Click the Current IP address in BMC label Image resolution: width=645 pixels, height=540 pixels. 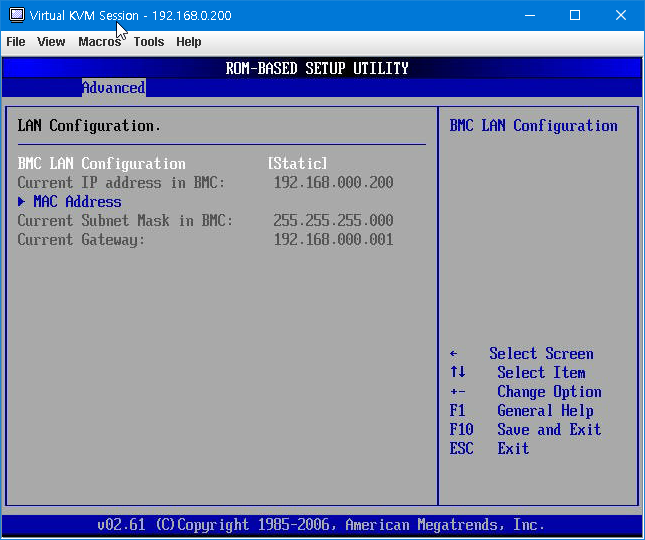pyautogui.click(x=121, y=182)
